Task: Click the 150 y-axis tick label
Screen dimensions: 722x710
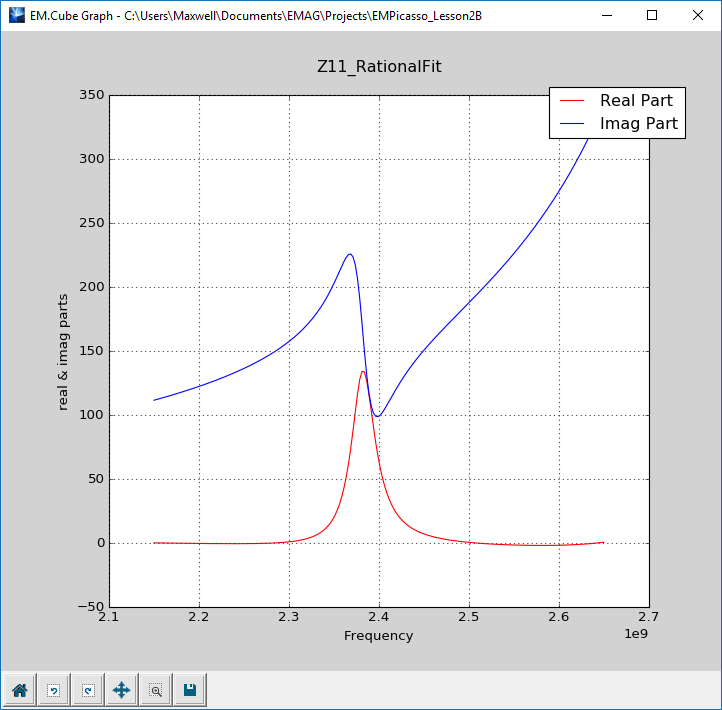Action: [92, 351]
